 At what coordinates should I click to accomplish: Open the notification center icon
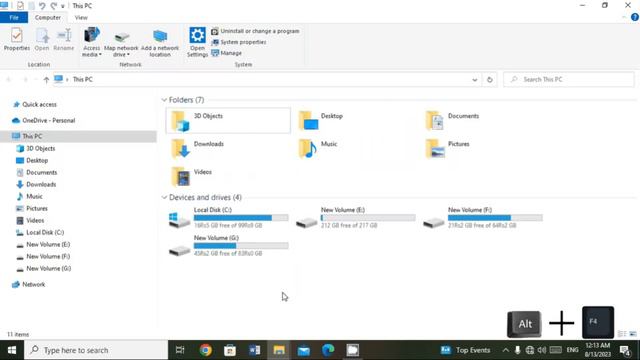point(625,350)
